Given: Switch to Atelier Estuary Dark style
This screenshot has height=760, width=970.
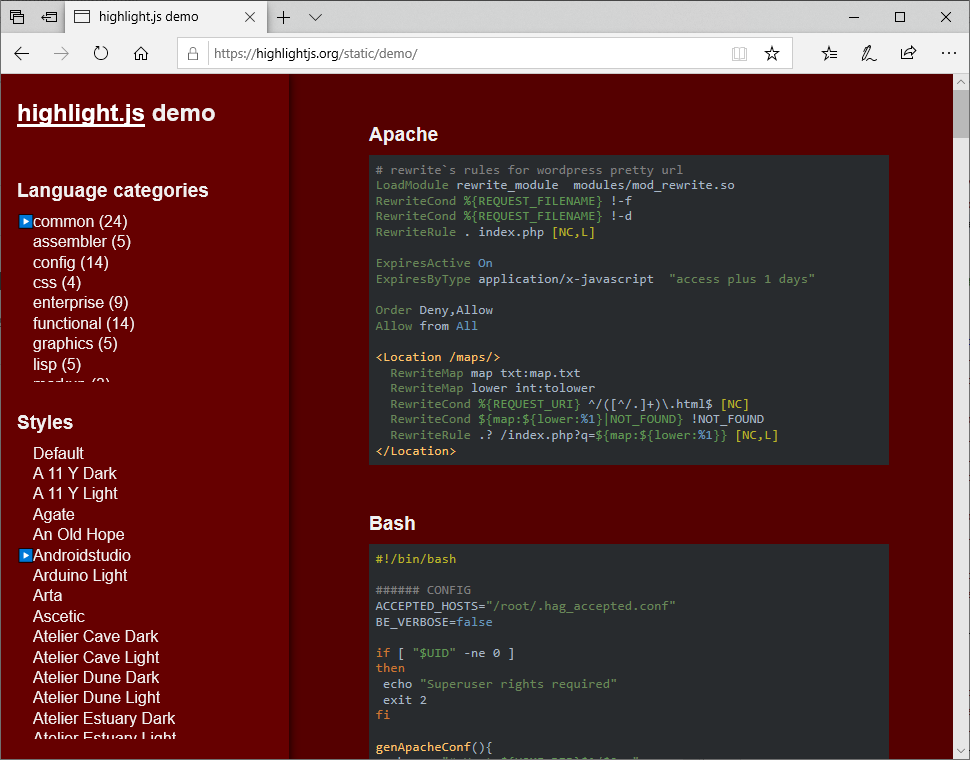Looking at the screenshot, I should (x=104, y=719).
